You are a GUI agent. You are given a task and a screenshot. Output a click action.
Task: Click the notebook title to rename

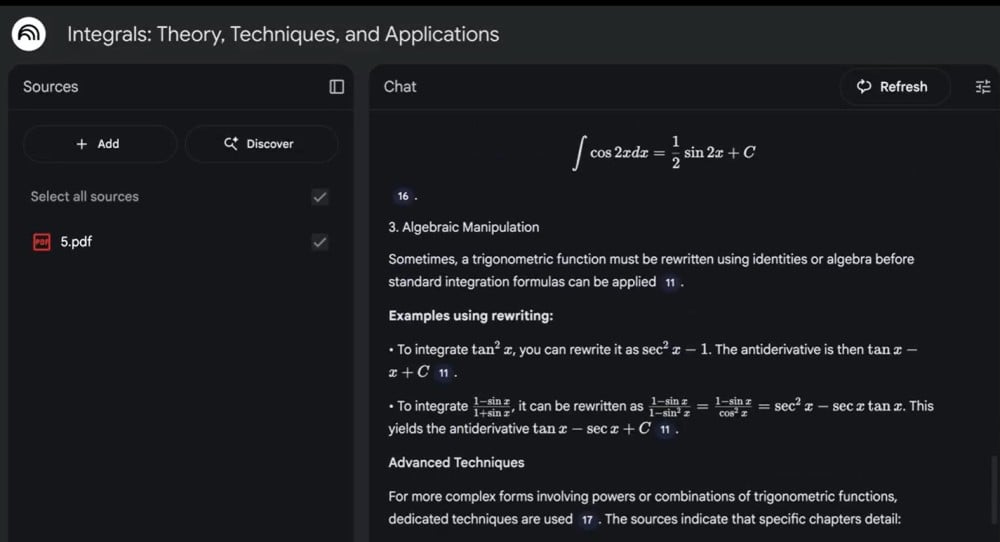[283, 34]
